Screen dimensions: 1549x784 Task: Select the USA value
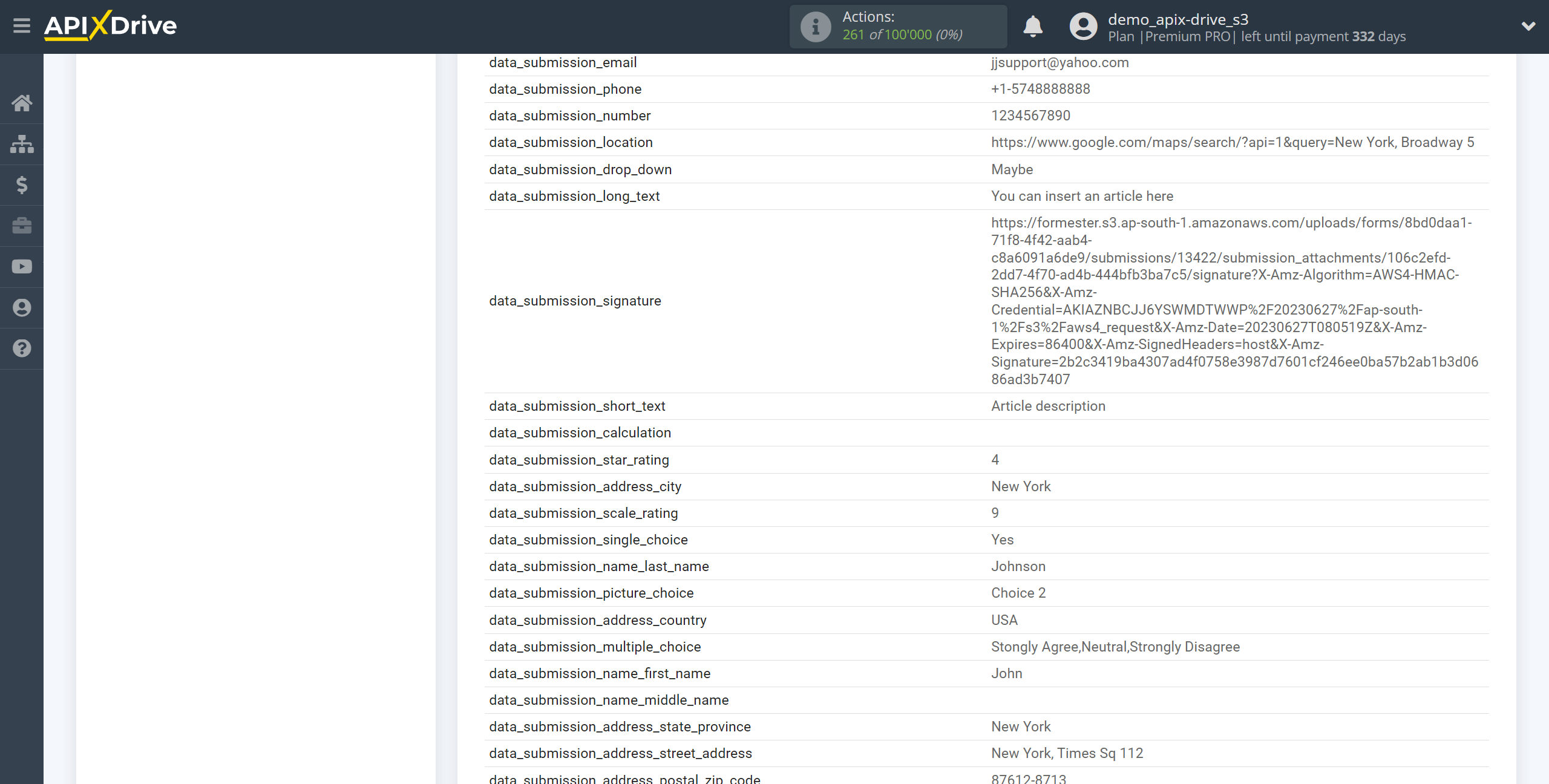(x=1004, y=620)
